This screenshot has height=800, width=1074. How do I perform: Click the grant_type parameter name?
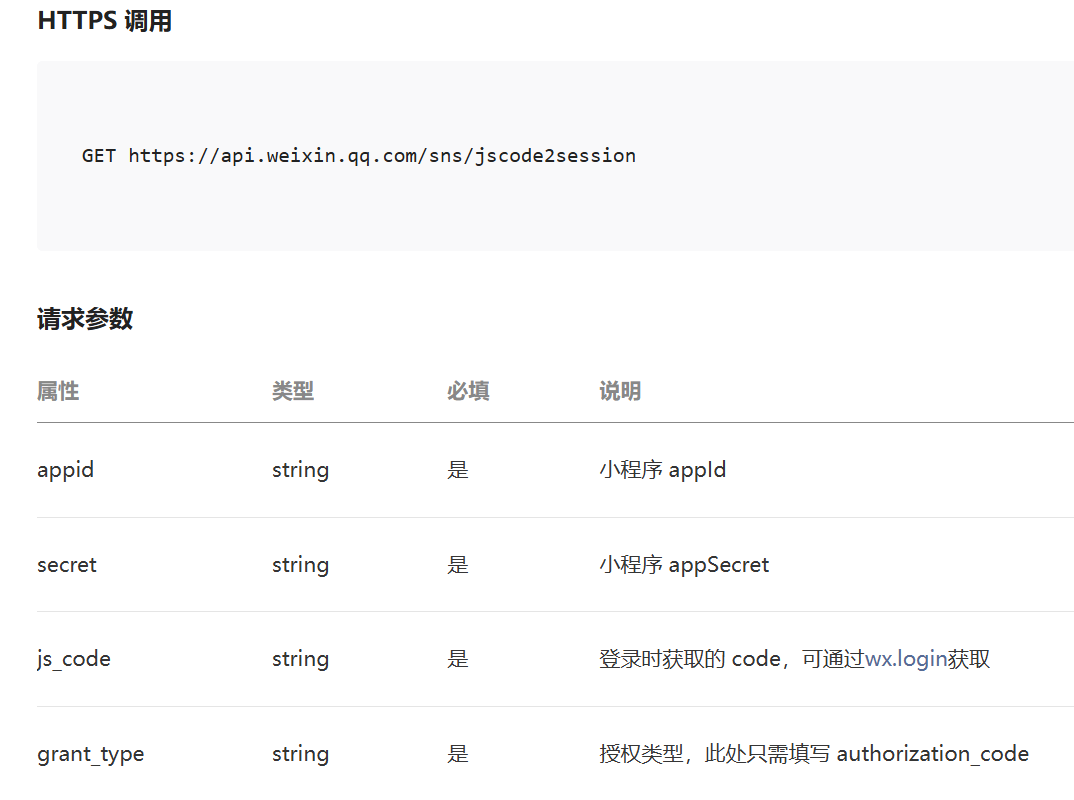click(90, 754)
